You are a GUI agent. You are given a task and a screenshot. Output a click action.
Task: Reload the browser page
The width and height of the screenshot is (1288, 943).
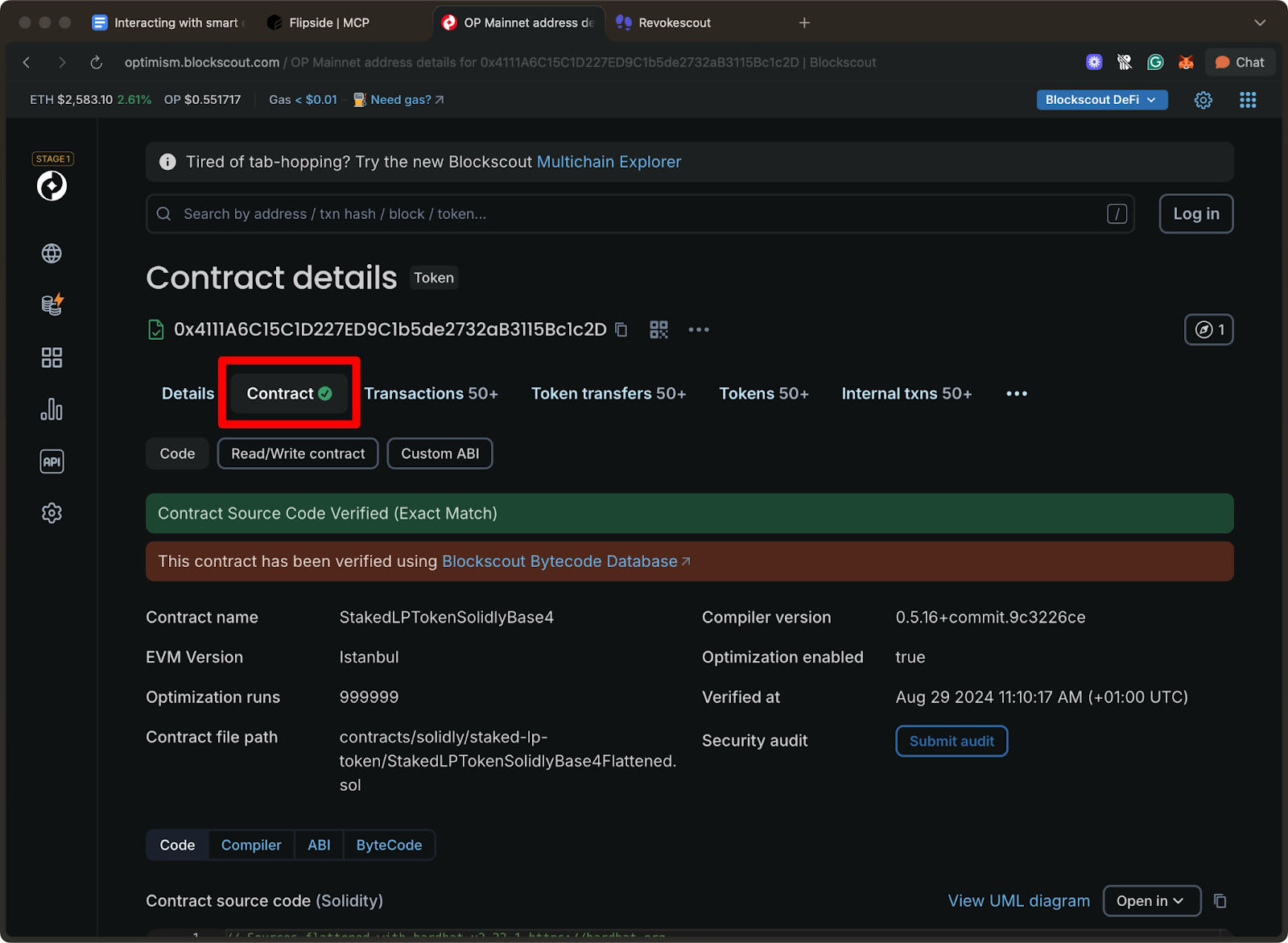[97, 62]
